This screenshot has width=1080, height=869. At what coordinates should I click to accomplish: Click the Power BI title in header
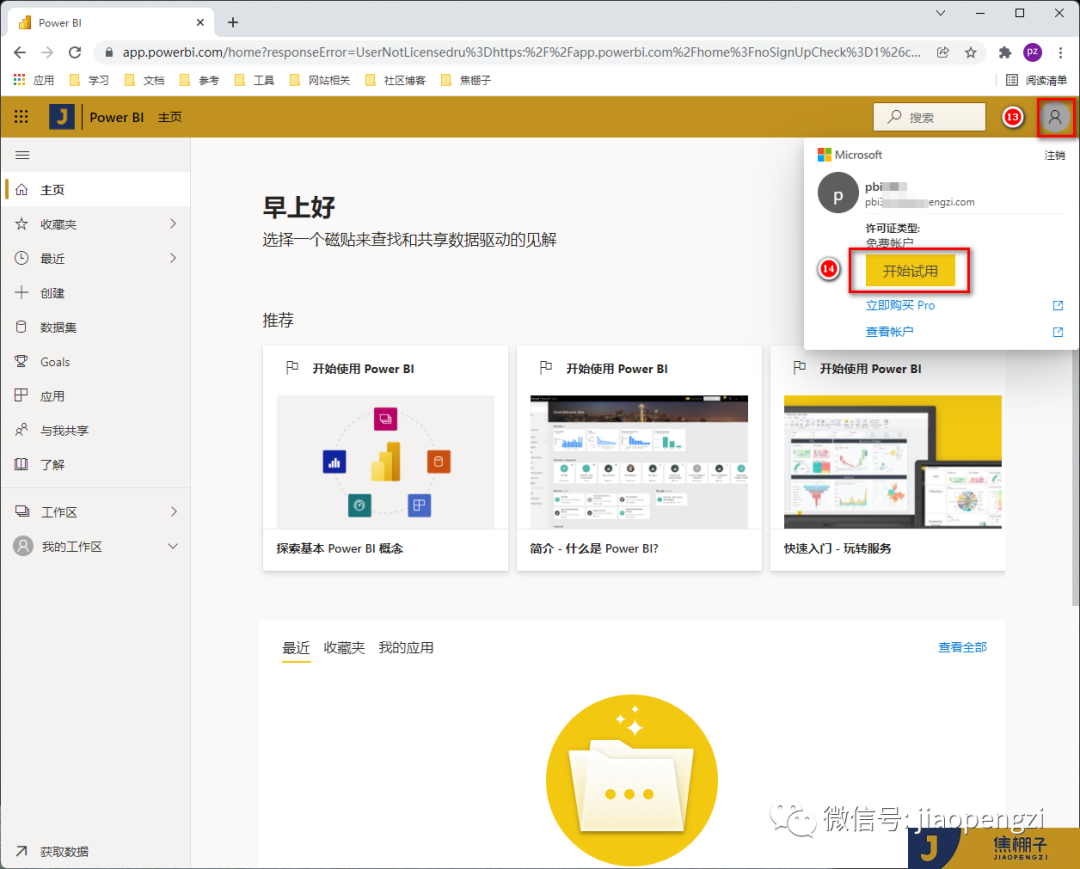coord(116,117)
